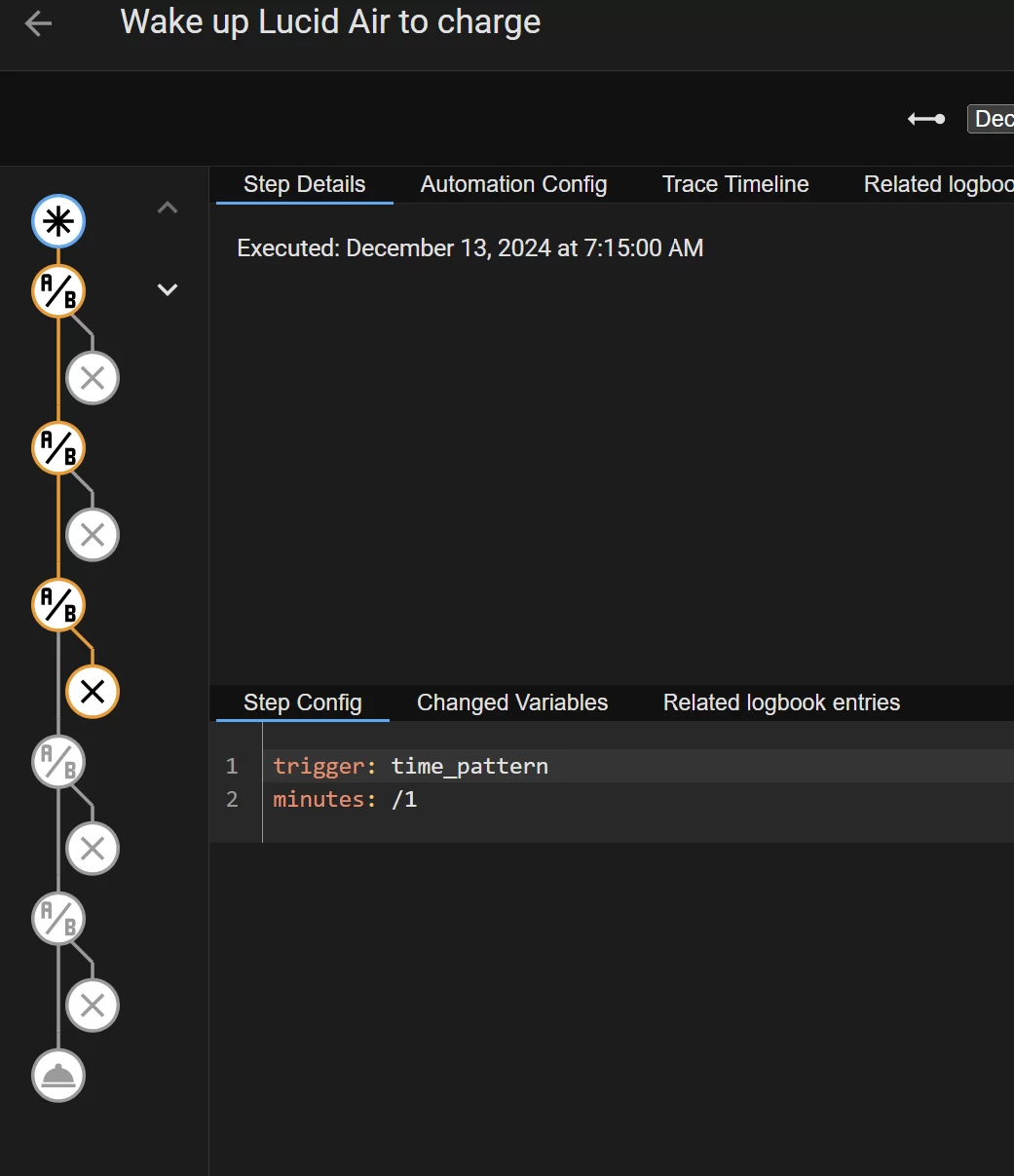The image size is (1014, 1176).
Task: Click line number 1 in the code gutter
Action: (232, 767)
